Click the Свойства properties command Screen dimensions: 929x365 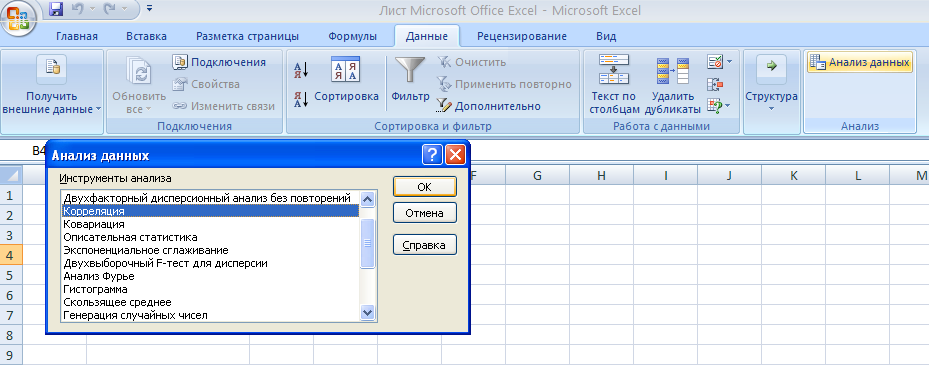pos(206,84)
